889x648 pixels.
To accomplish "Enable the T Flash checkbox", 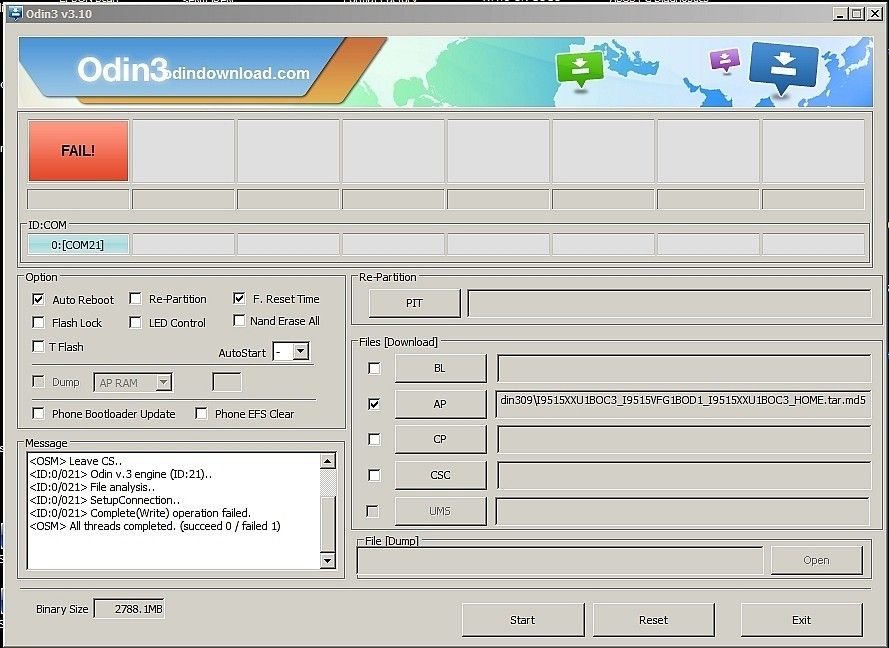I will [x=39, y=346].
